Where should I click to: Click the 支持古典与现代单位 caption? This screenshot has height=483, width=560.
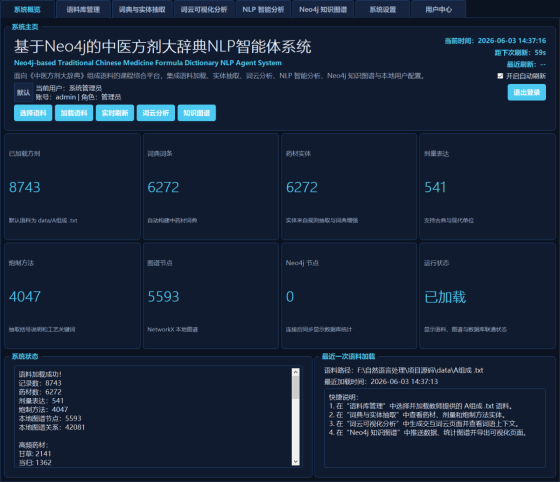coord(449,220)
